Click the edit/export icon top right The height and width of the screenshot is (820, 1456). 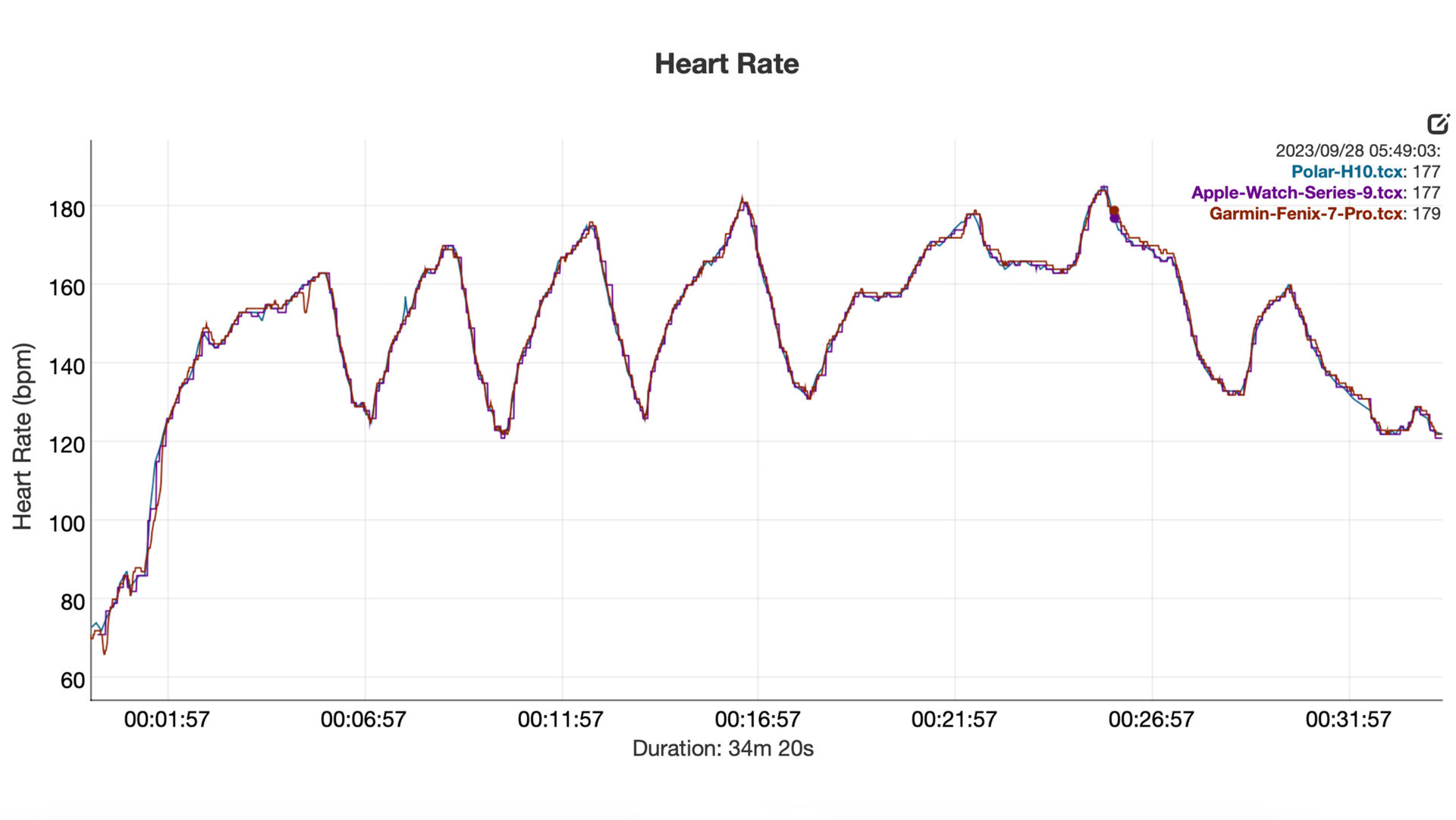(1438, 122)
